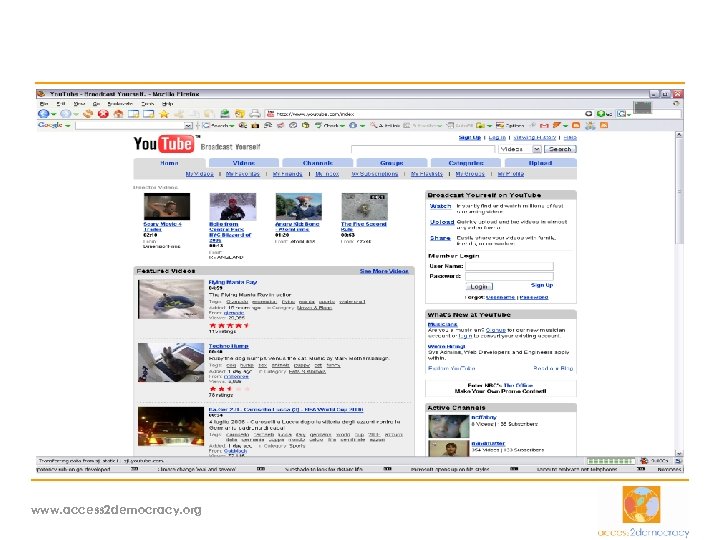
Task: Click the page loading progress bar in status bar
Action: click(611, 461)
